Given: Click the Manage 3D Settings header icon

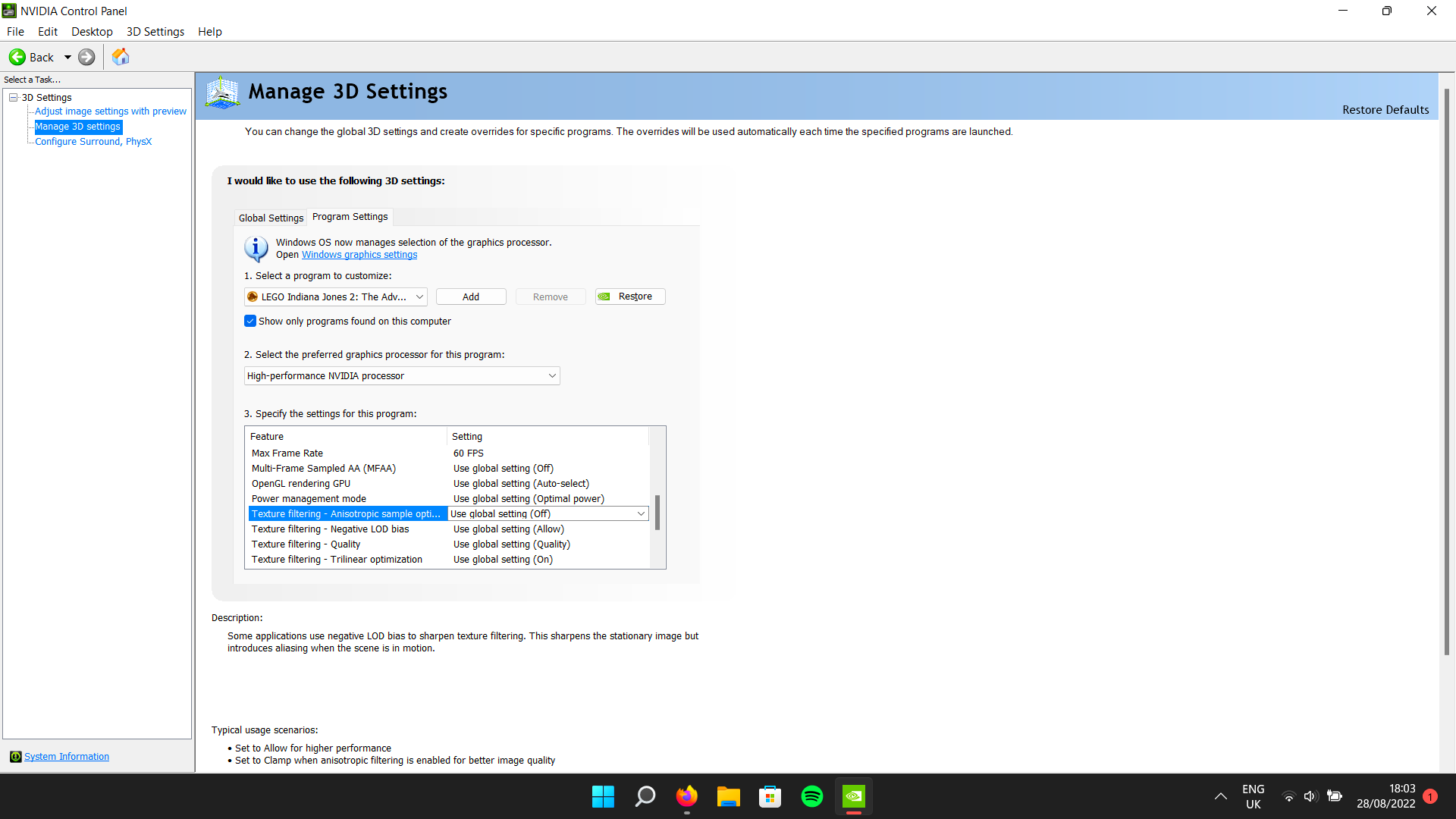Looking at the screenshot, I should tap(222, 93).
